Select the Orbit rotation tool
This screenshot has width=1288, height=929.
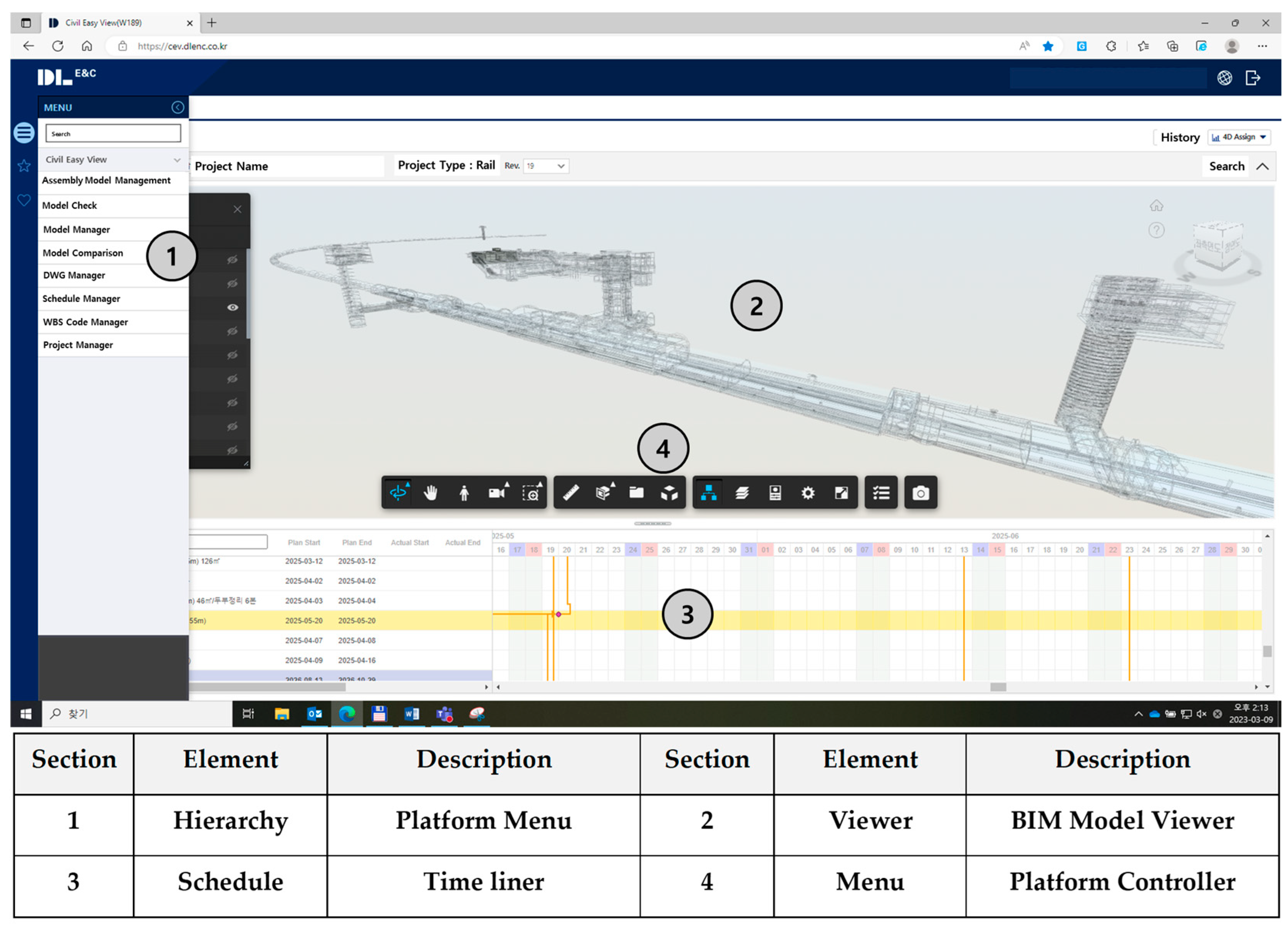click(x=398, y=492)
